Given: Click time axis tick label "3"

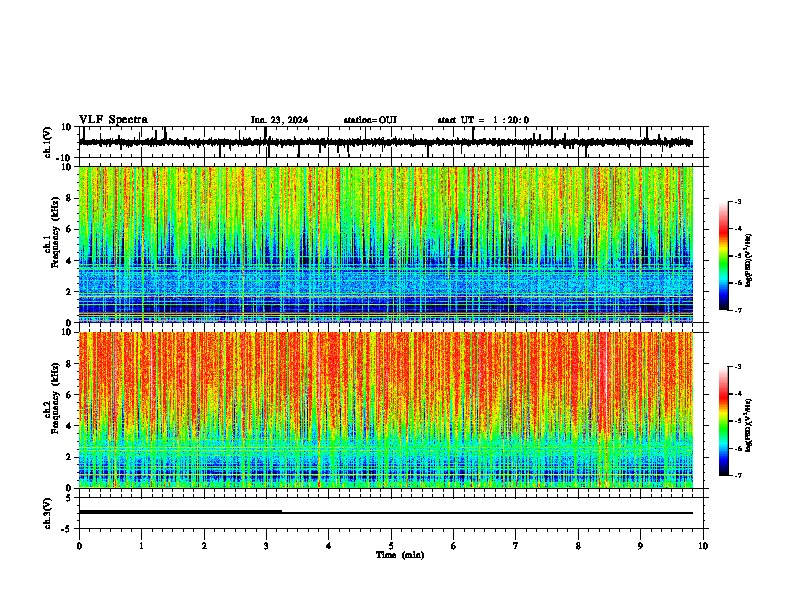Looking at the screenshot, I should click(266, 546).
